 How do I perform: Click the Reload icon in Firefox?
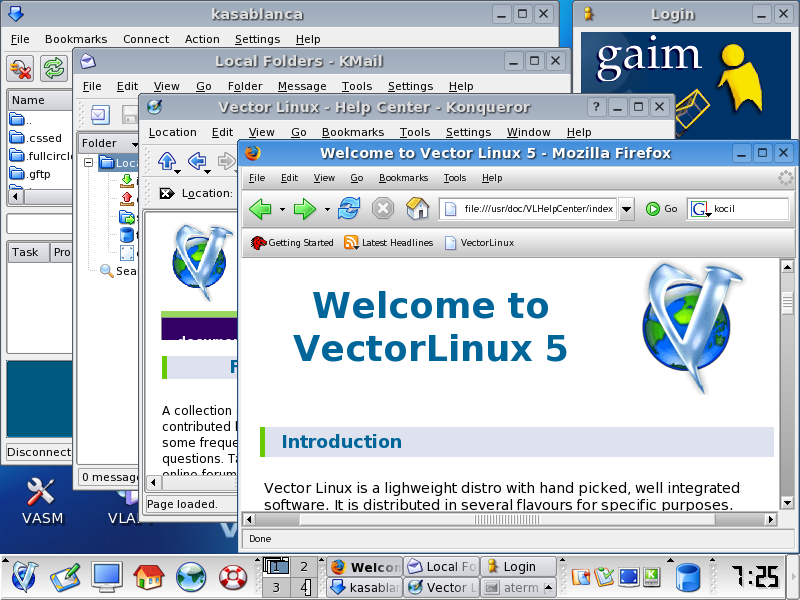349,209
